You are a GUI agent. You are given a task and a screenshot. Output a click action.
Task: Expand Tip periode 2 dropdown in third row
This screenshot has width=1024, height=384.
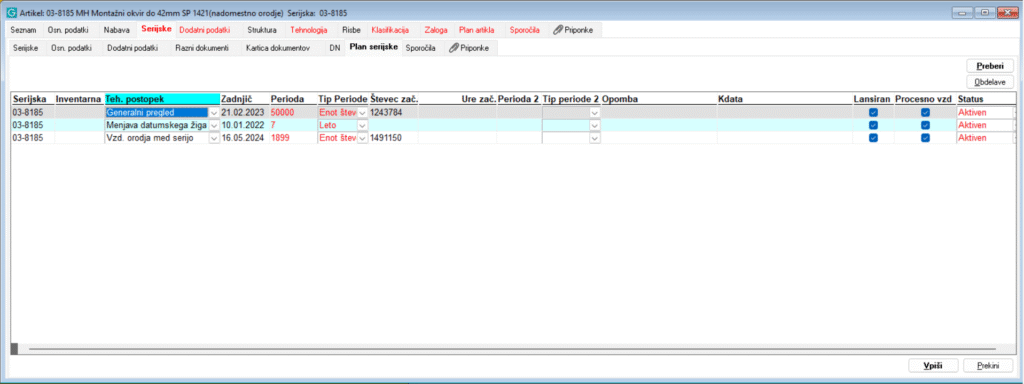click(594, 138)
